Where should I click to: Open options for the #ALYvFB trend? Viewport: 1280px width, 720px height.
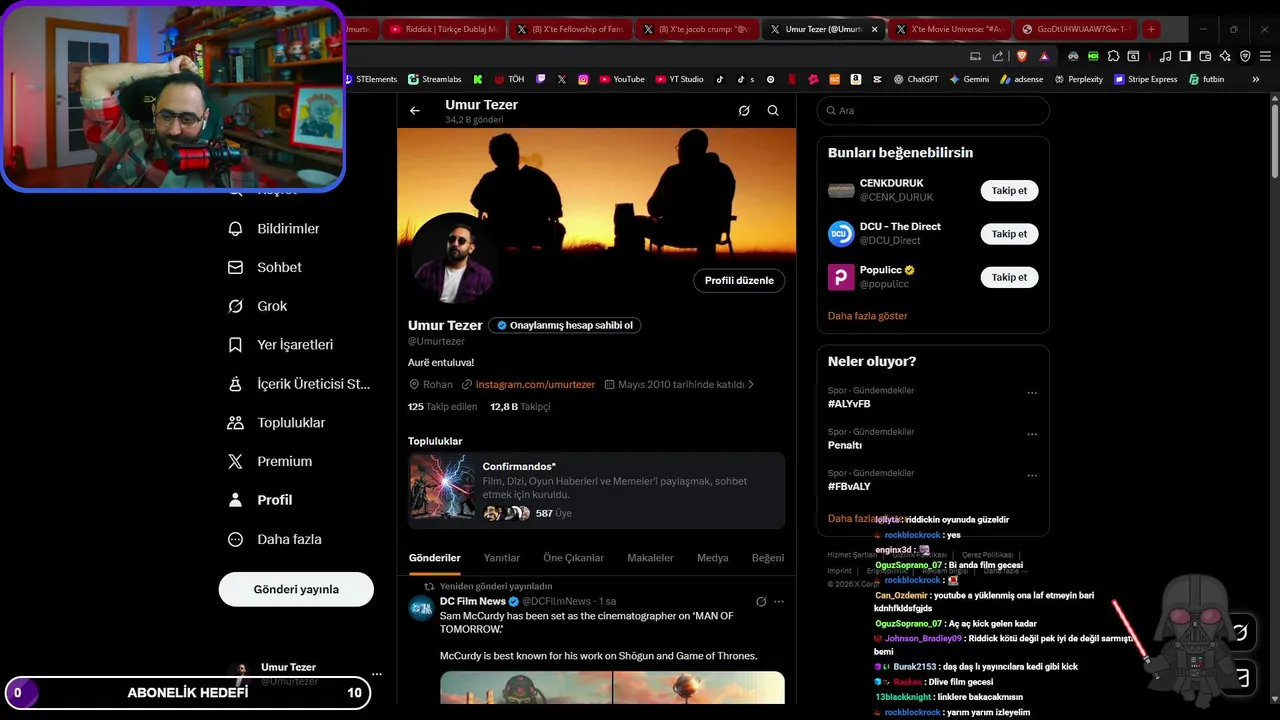(x=1032, y=394)
